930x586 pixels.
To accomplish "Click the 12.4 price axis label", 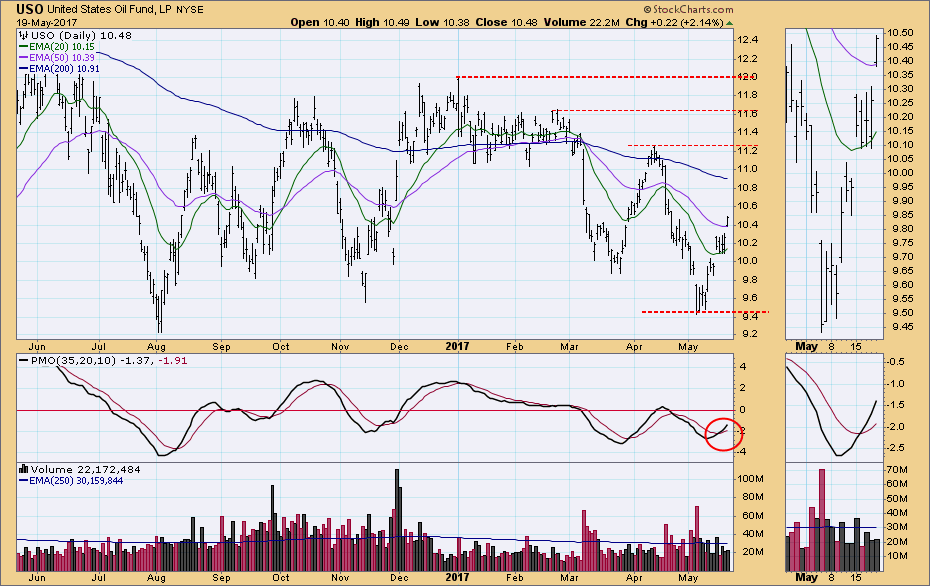I will [x=747, y=40].
